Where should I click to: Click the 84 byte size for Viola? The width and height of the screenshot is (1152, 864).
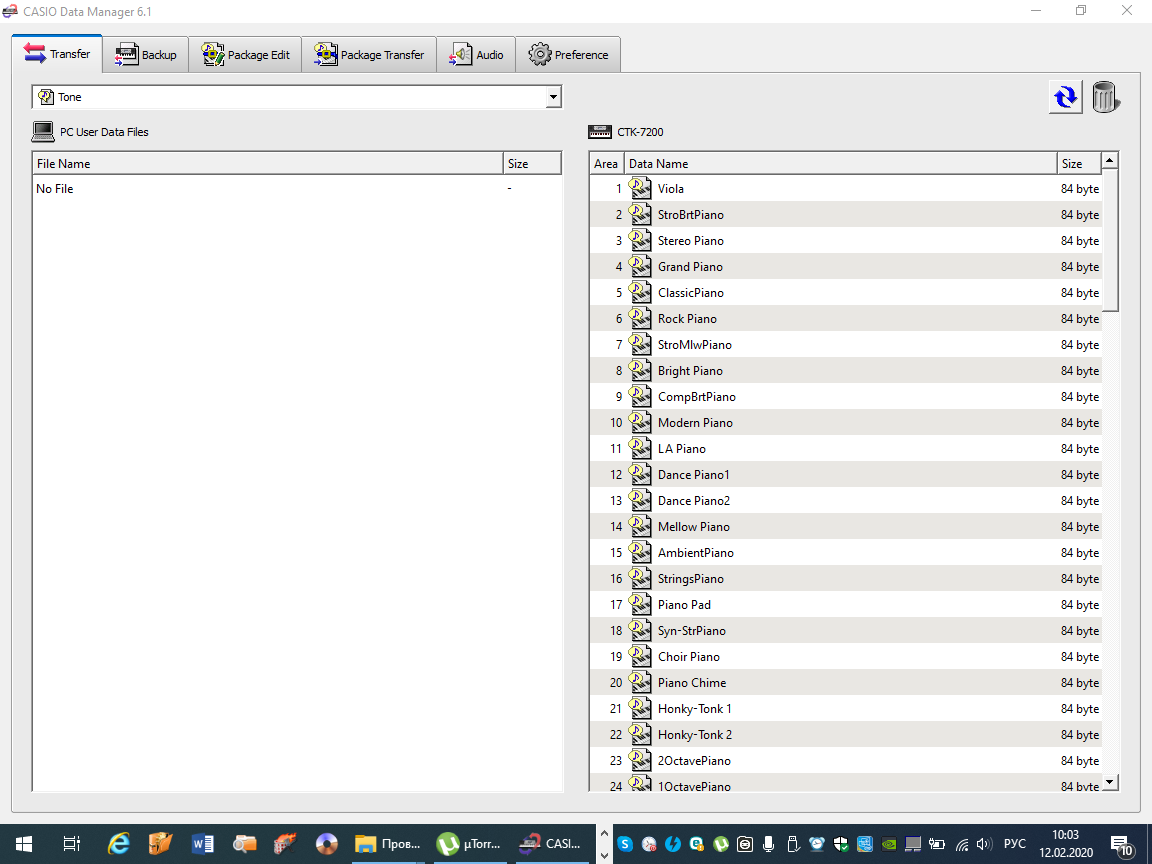point(1079,189)
